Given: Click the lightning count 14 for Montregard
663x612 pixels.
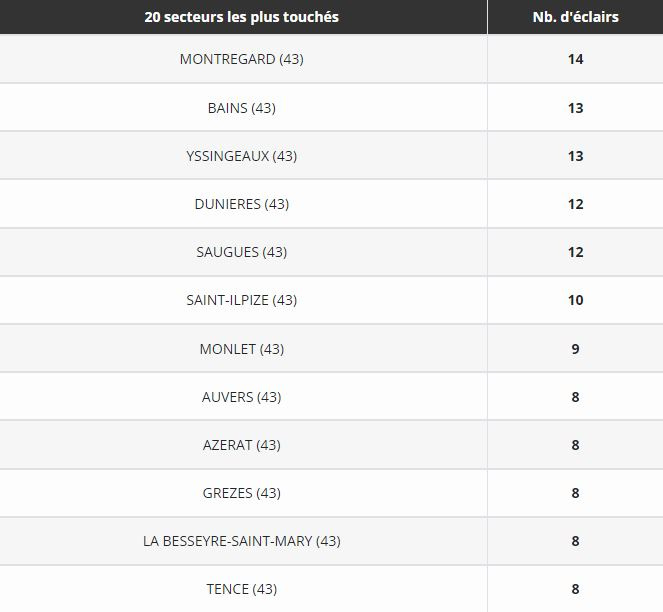Looking at the screenshot, I should point(575,59).
